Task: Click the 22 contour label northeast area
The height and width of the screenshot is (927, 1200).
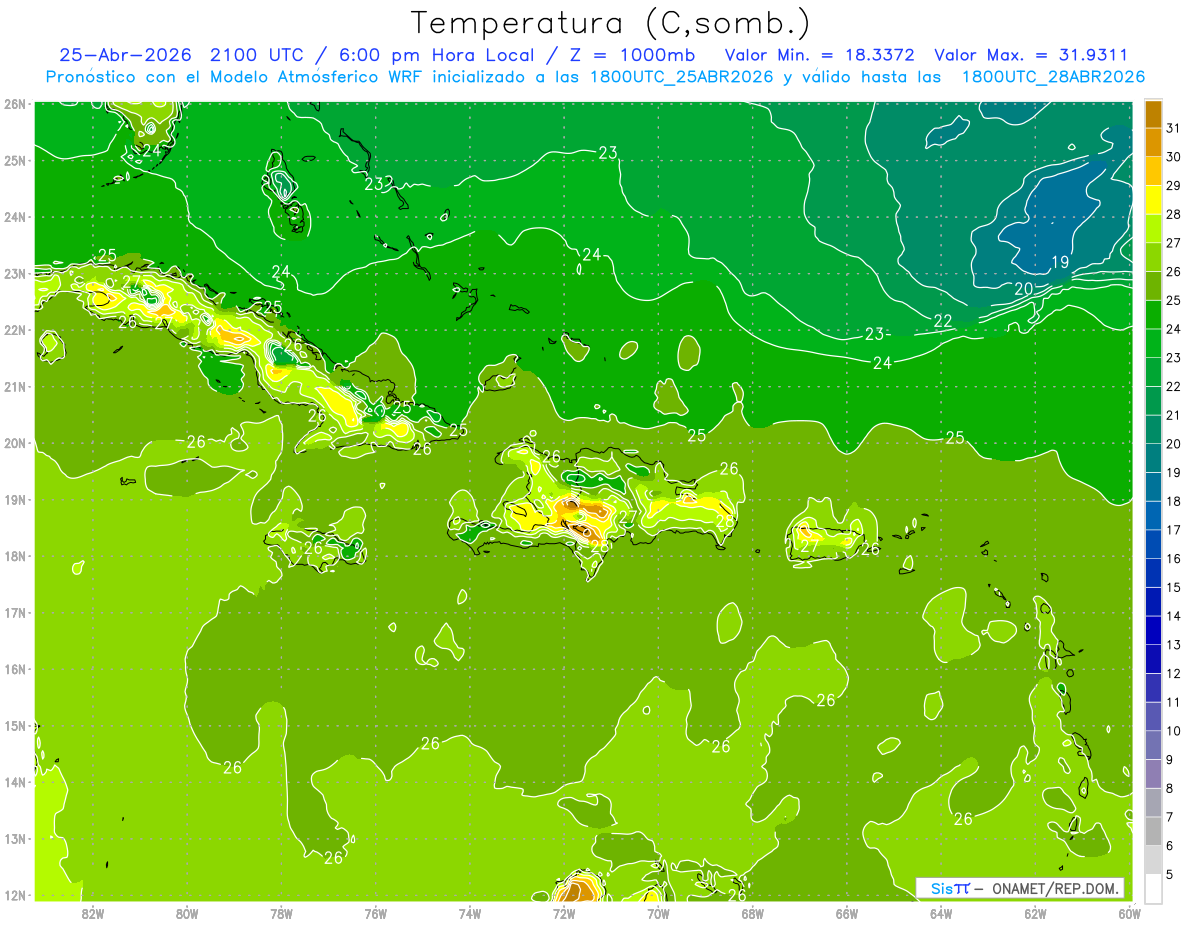Action: point(943,321)
